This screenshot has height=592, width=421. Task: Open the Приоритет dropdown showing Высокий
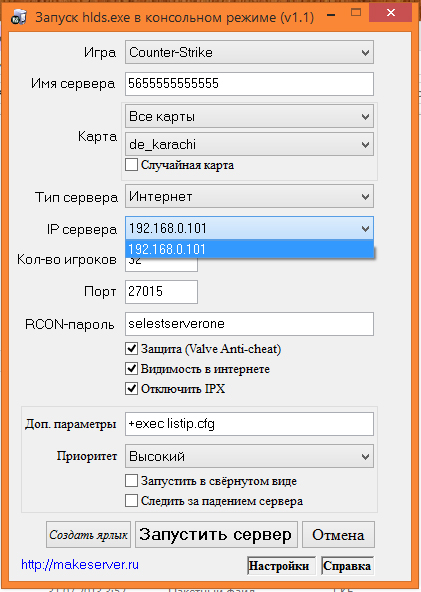coord(249,456)
